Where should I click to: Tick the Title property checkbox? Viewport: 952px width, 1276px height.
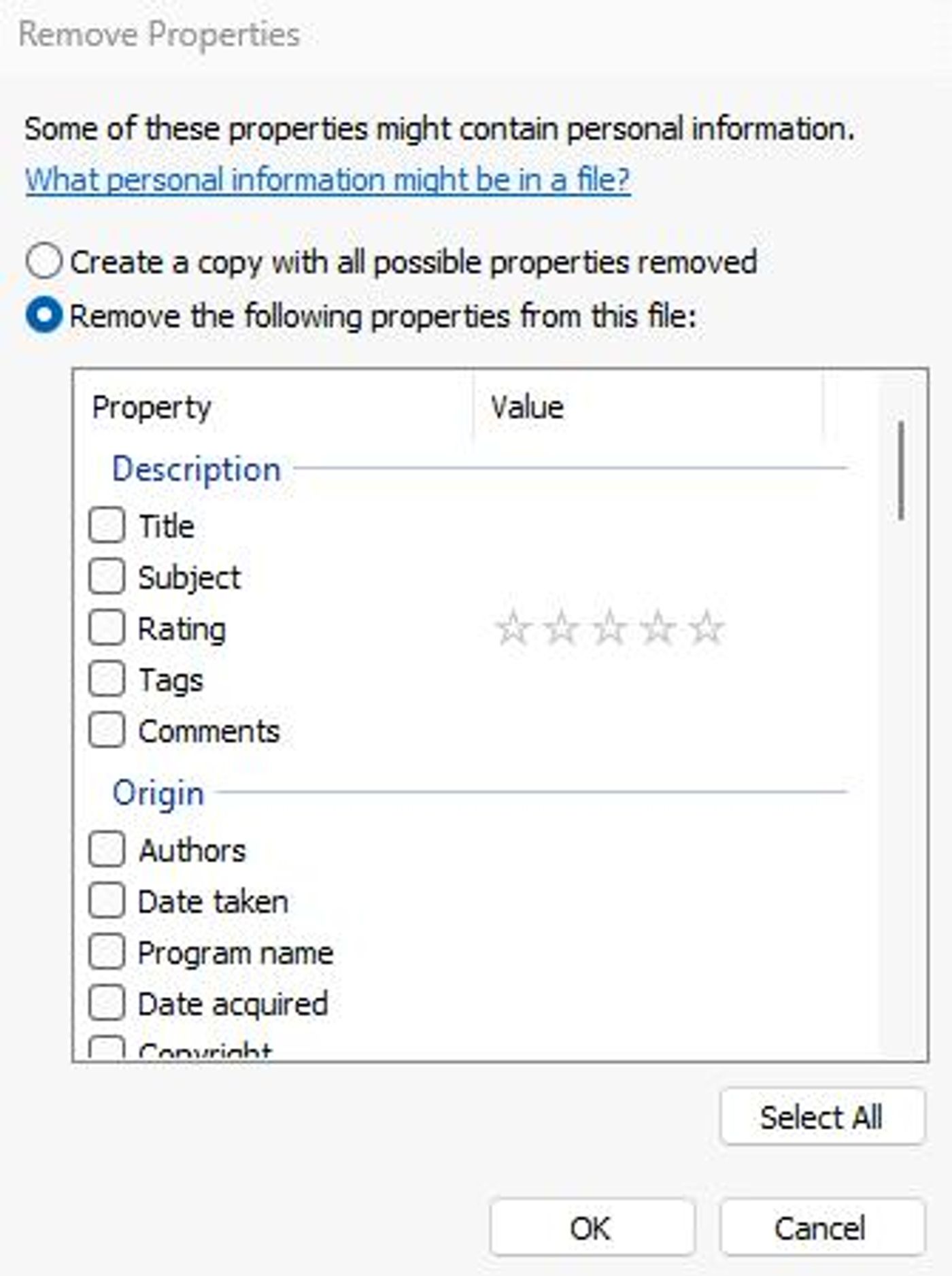click(107, 525)
